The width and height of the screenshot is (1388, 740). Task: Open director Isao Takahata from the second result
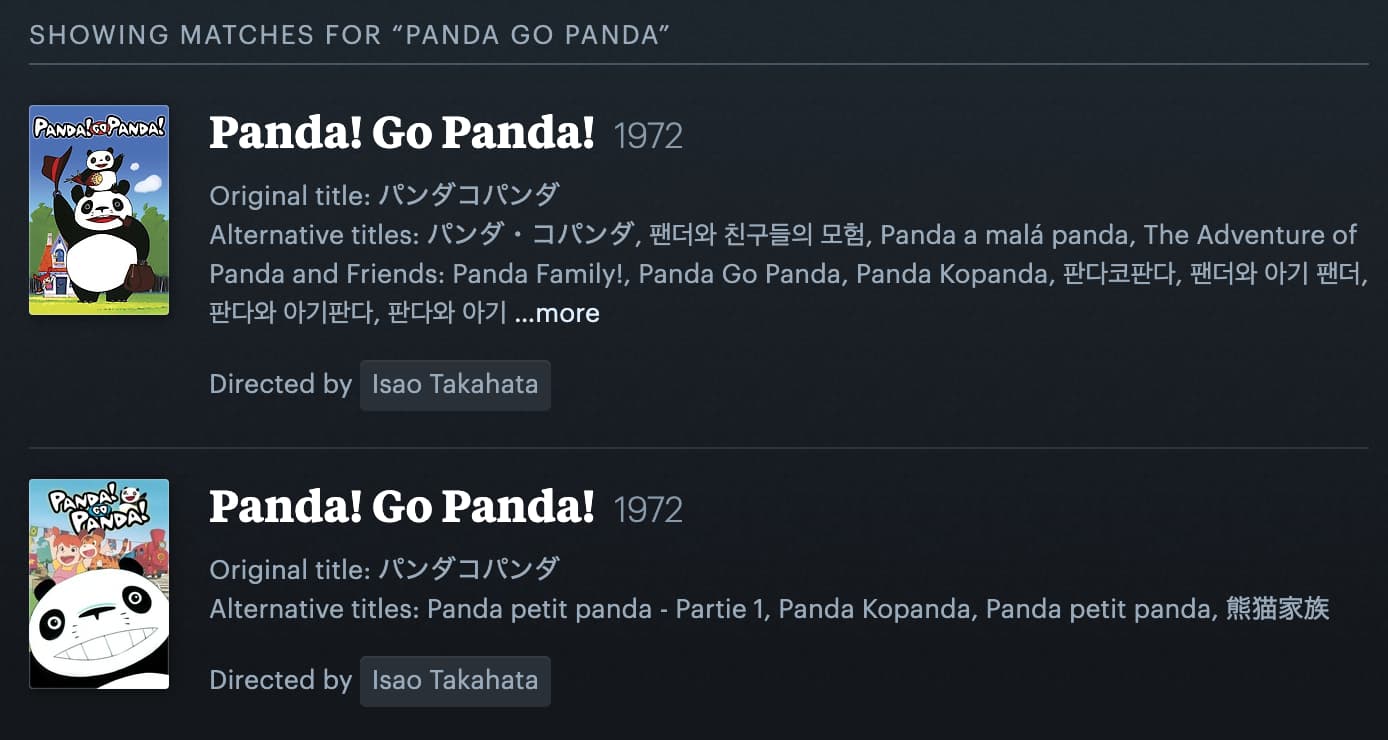[x=455, y=681]
